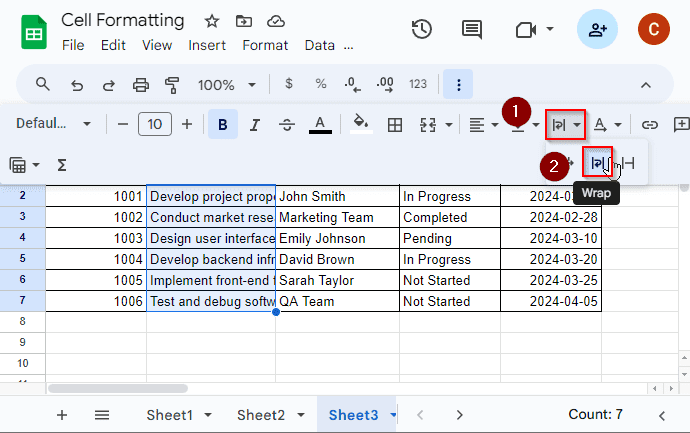Click the functions sigma icon
Image resolution: width=690 pixels, height=433 pixels.
click(x=62, y=164)
